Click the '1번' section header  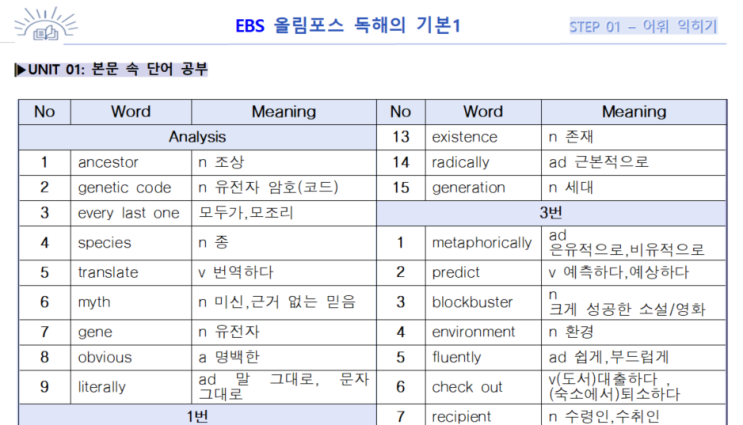coord(198,416)
